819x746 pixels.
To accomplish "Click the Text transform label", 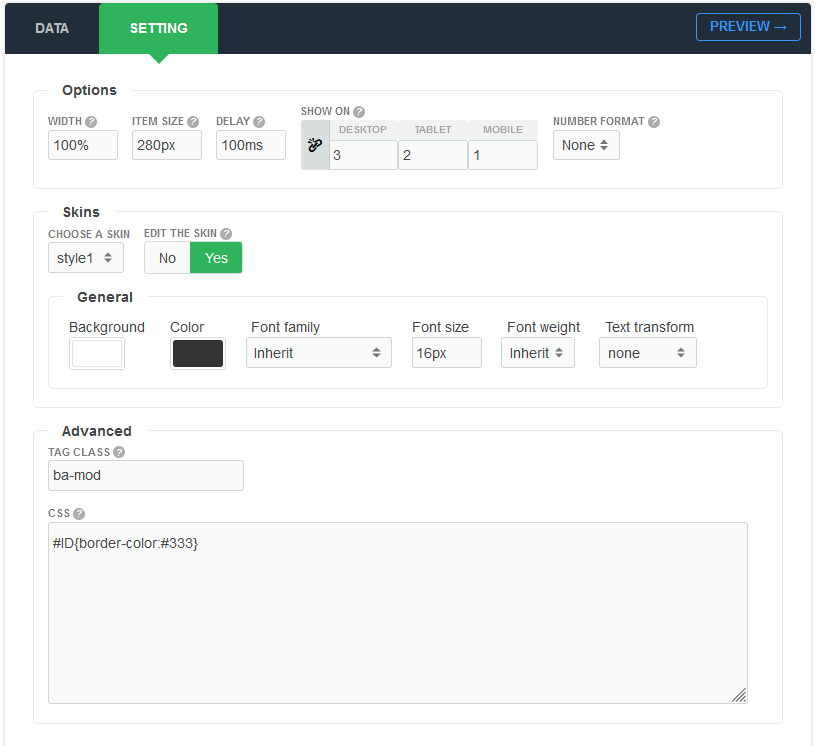I will coord(650,327).
